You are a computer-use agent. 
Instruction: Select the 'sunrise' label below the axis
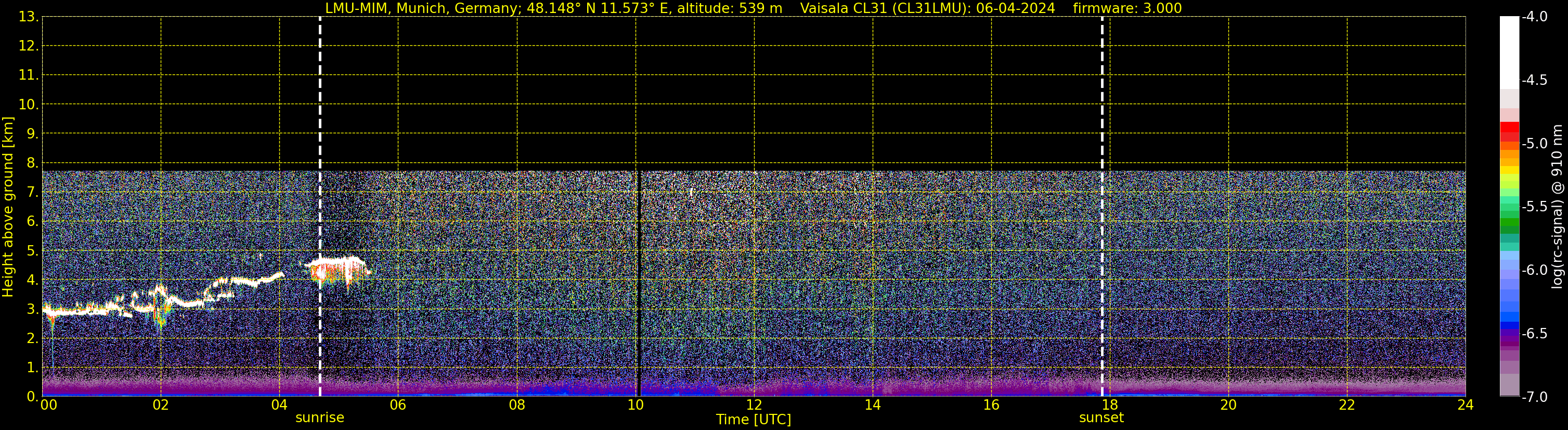tap(319, 418)
